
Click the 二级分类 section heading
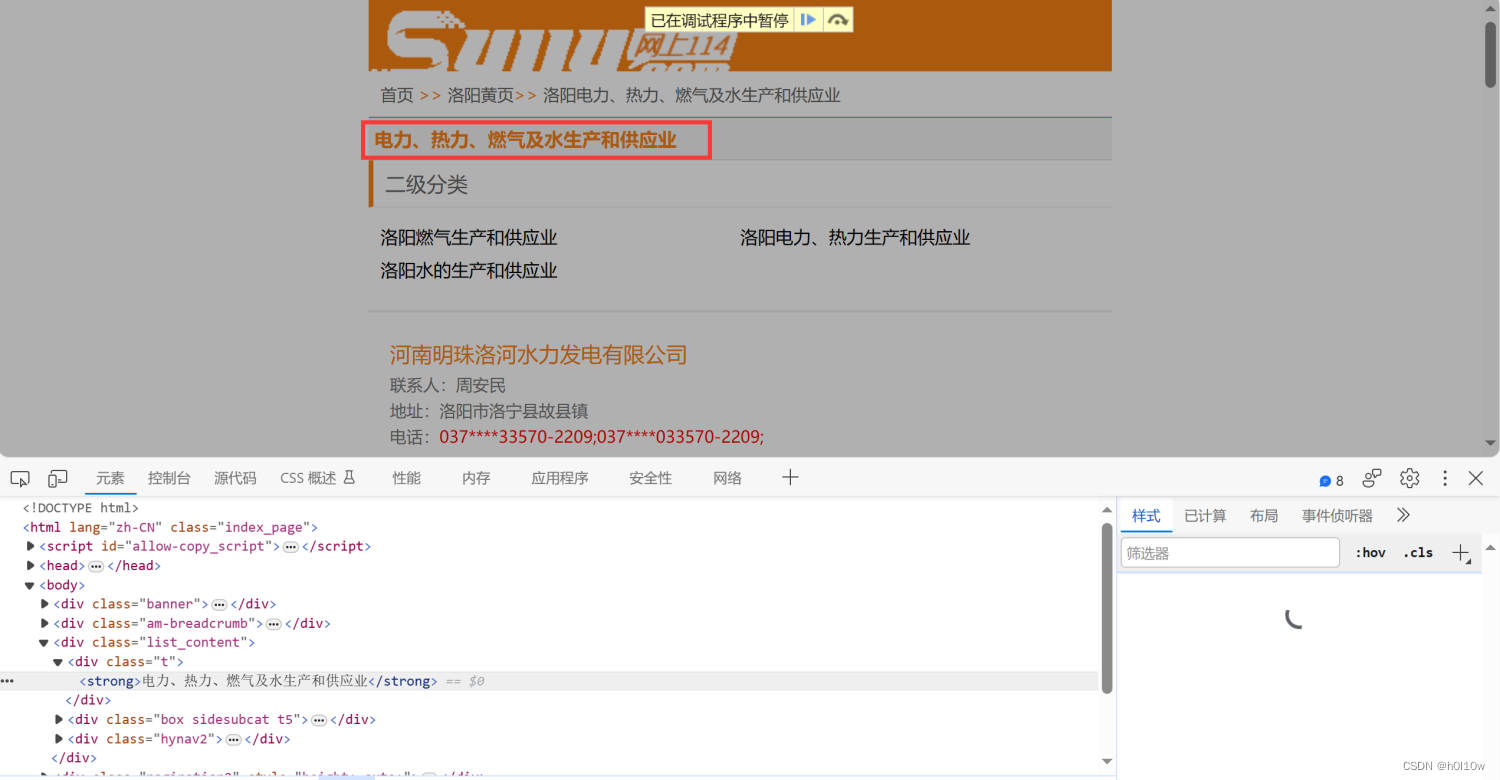[427, 185]
